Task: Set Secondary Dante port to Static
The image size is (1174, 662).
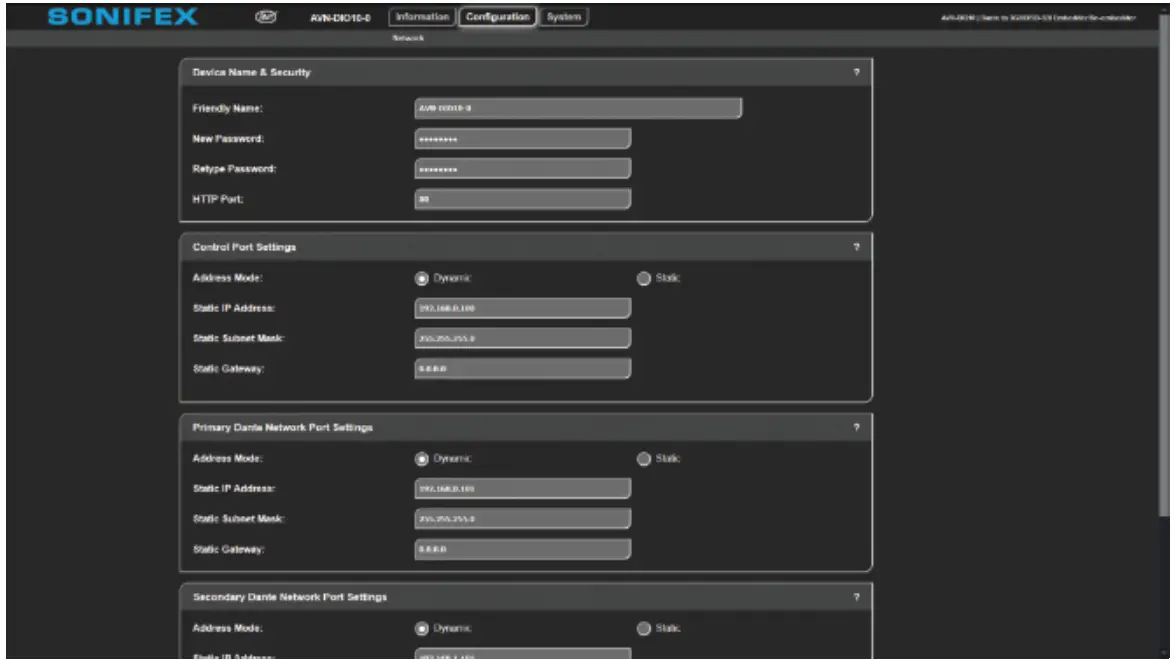Action: (643, 629)
